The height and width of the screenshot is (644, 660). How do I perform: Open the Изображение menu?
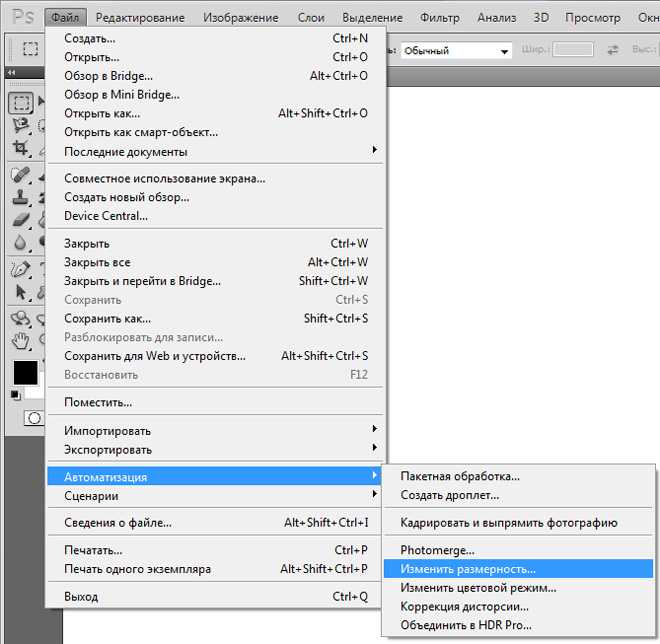[241, 18]
